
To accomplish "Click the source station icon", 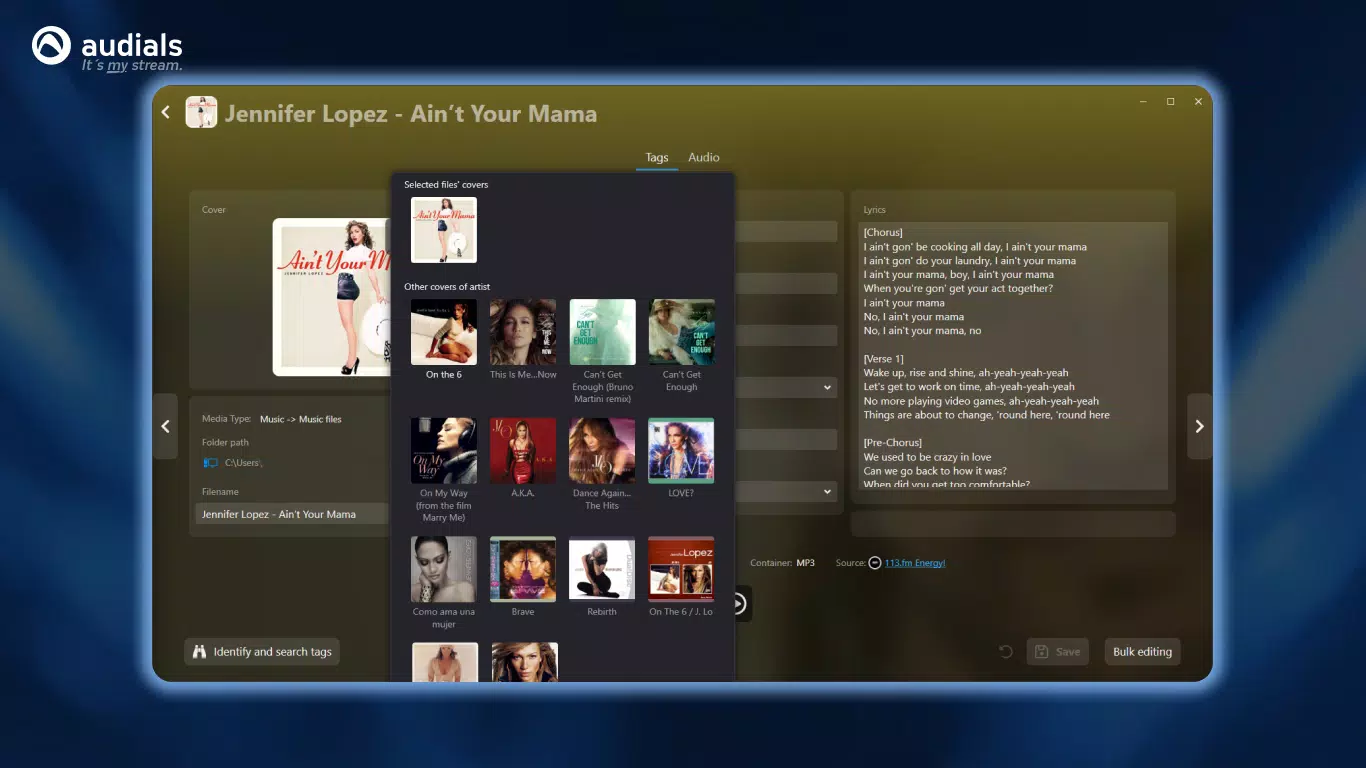I will click(875, 563).
